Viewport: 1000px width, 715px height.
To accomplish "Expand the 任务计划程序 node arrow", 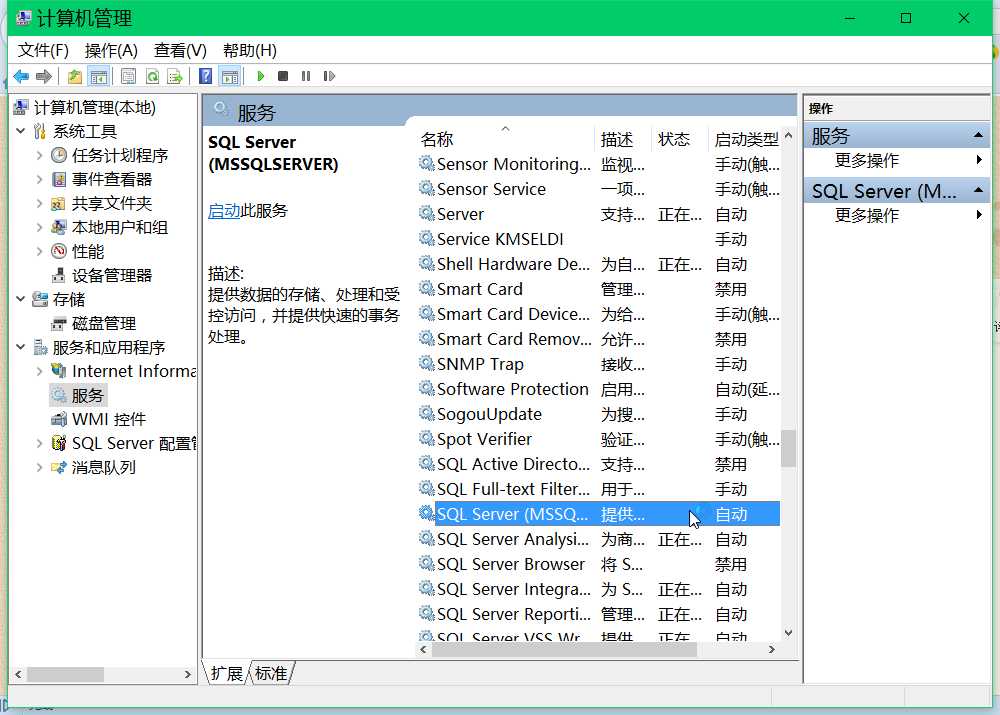I will coord(40,156).
